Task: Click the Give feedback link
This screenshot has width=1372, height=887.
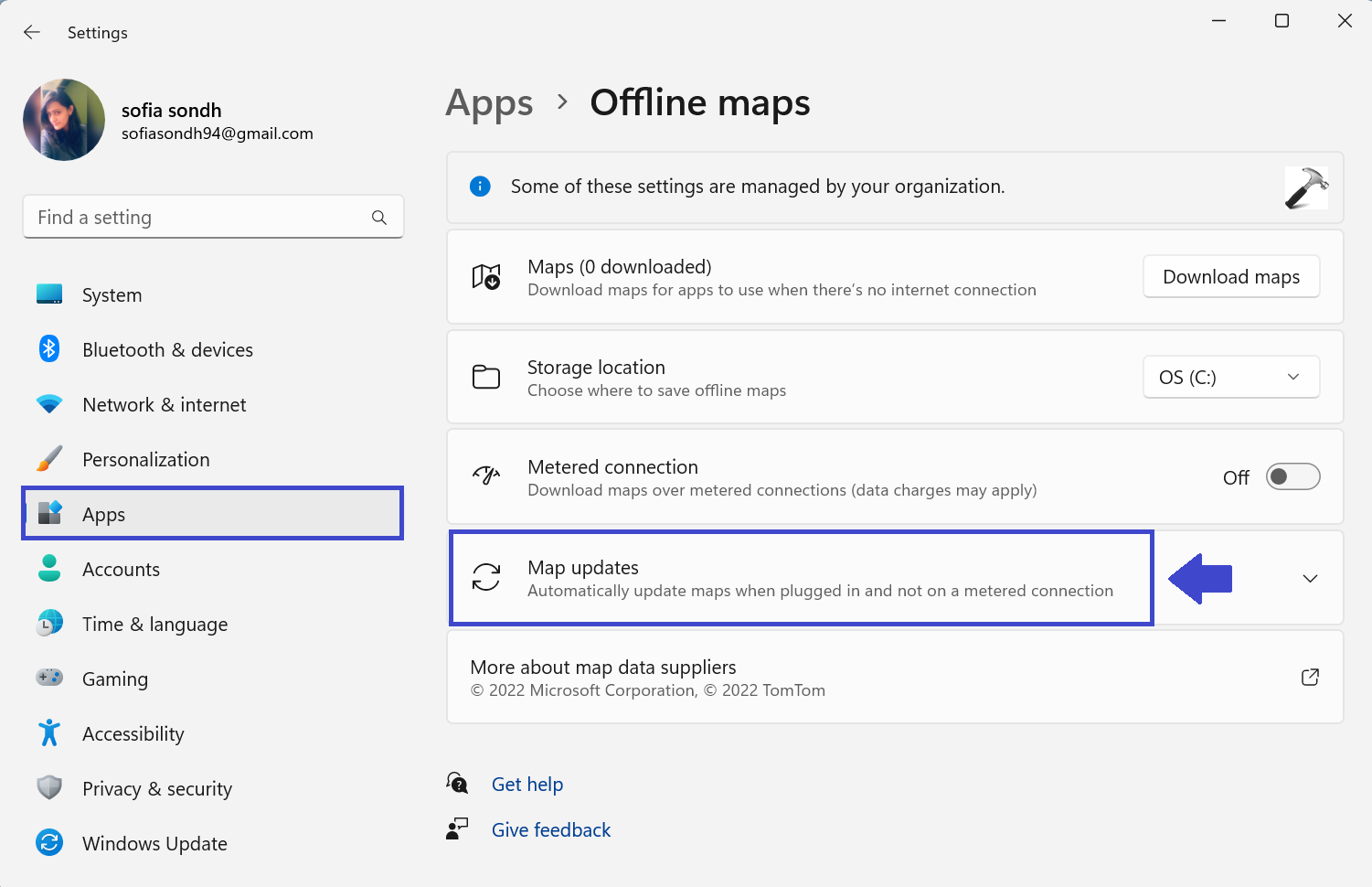Action: (551, 830)
